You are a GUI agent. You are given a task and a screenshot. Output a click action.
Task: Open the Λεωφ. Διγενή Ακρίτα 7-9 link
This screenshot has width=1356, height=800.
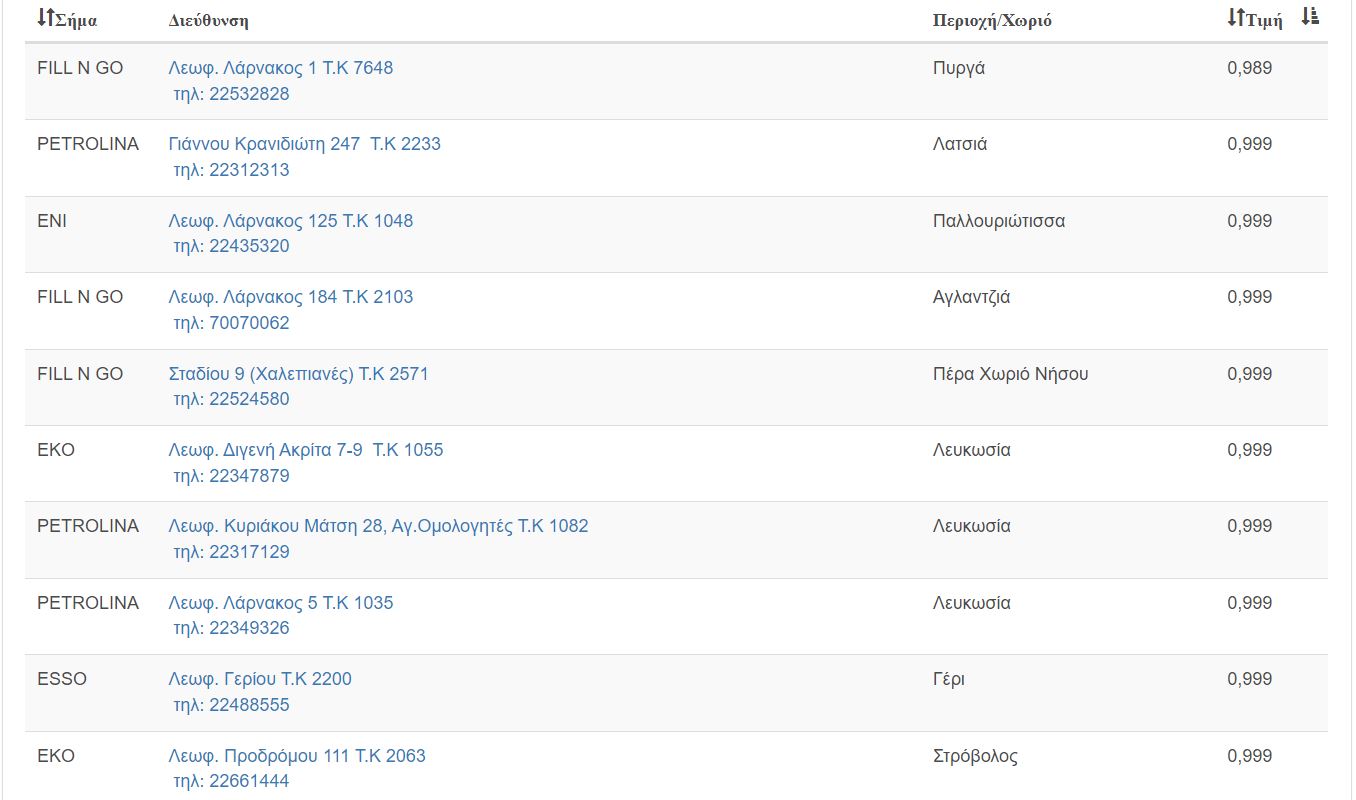(x=305, y=450)
